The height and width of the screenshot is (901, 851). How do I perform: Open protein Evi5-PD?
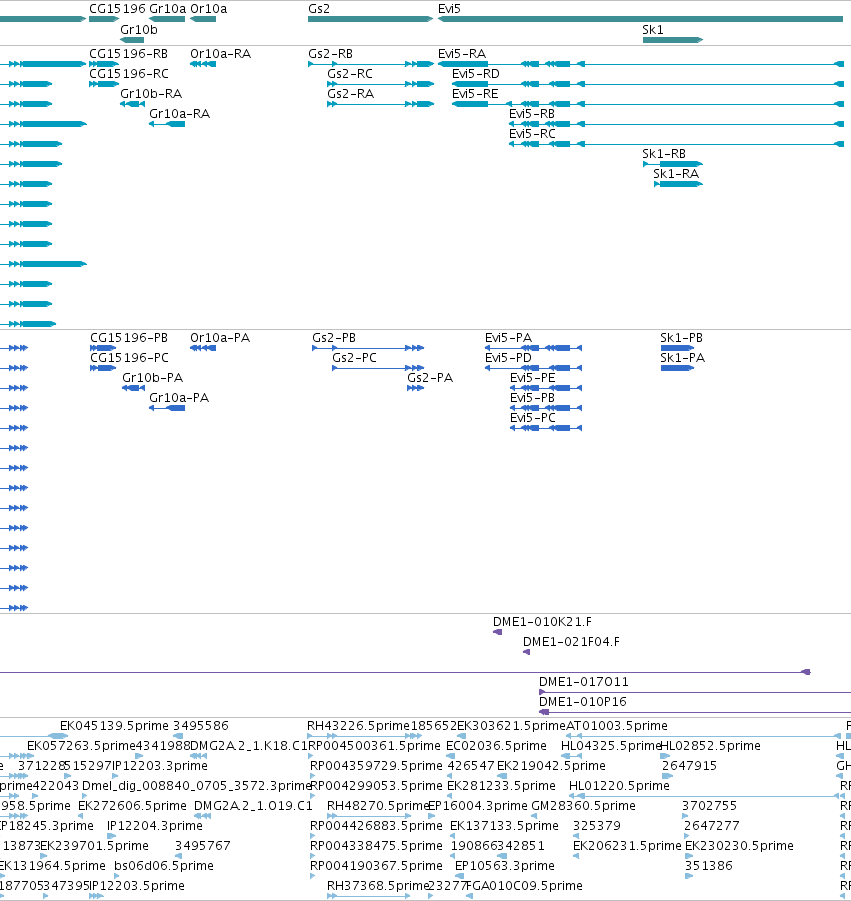[x=509, y=358]
